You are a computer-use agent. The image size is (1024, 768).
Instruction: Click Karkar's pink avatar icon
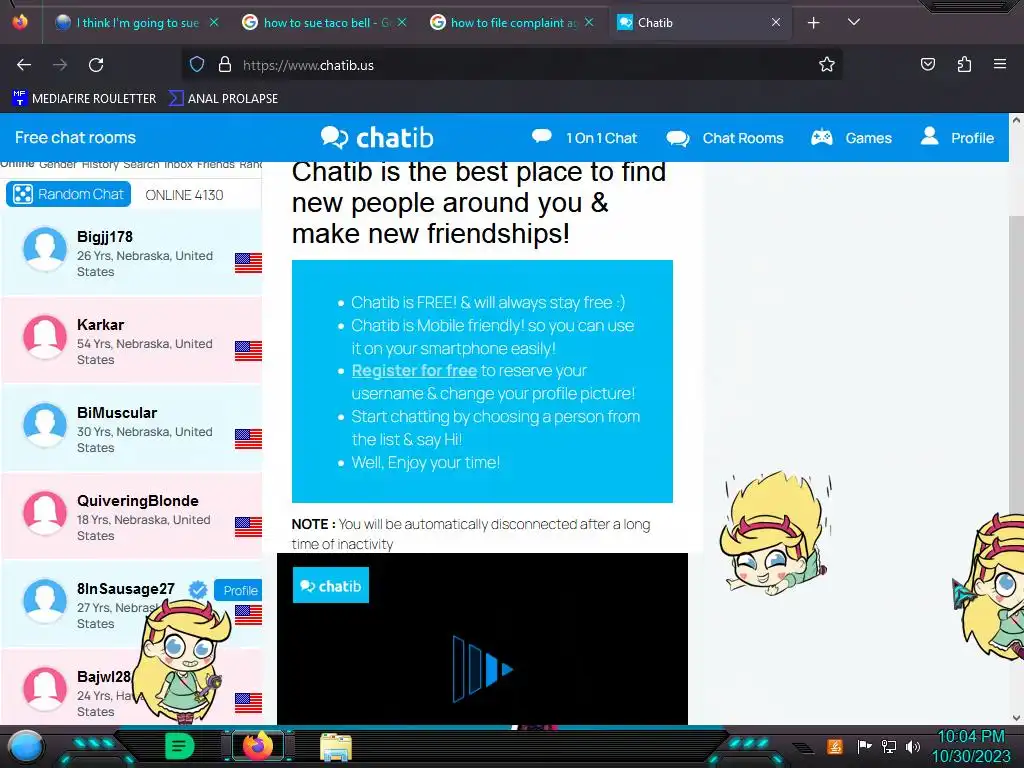point(44,337)
